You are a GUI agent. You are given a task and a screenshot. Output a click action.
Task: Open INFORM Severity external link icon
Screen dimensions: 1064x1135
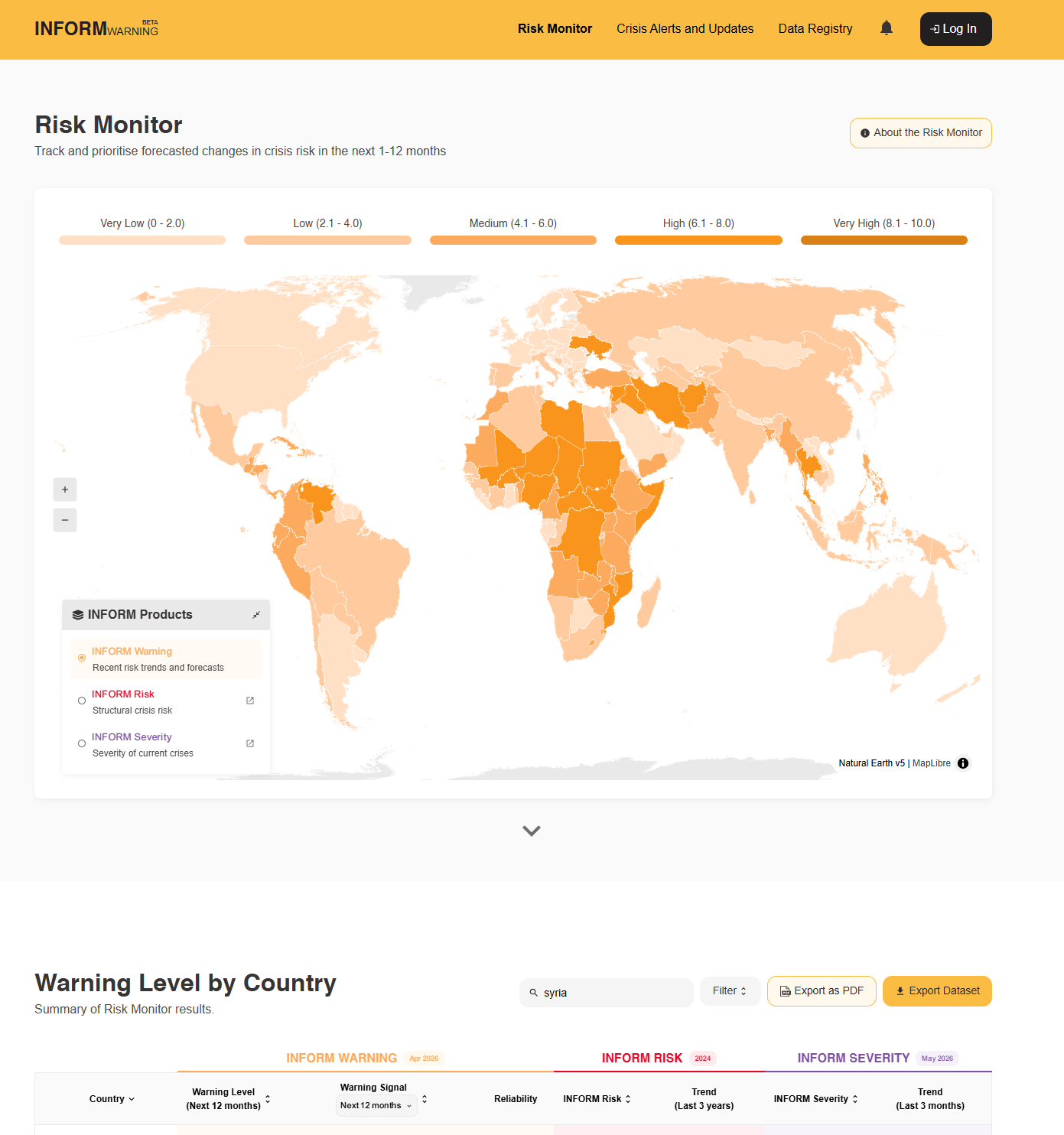[250, 743]
